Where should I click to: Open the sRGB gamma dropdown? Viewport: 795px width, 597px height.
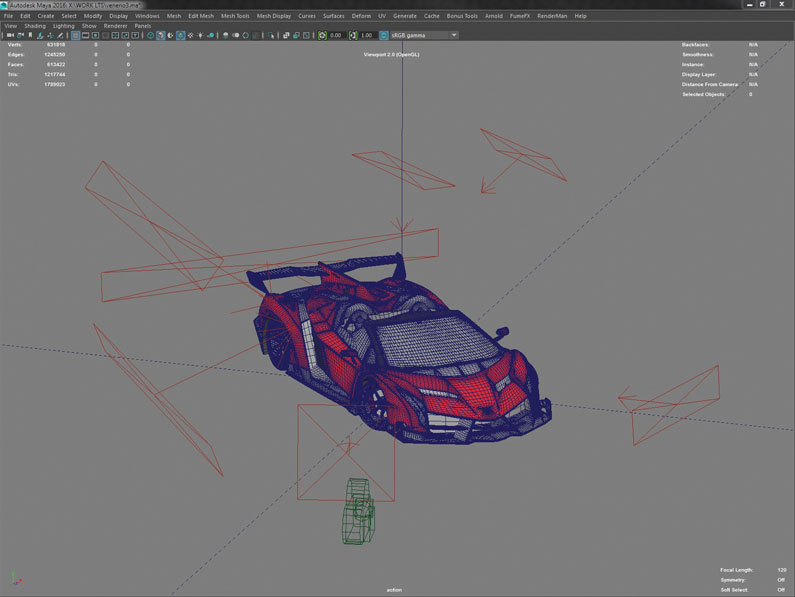424,36
